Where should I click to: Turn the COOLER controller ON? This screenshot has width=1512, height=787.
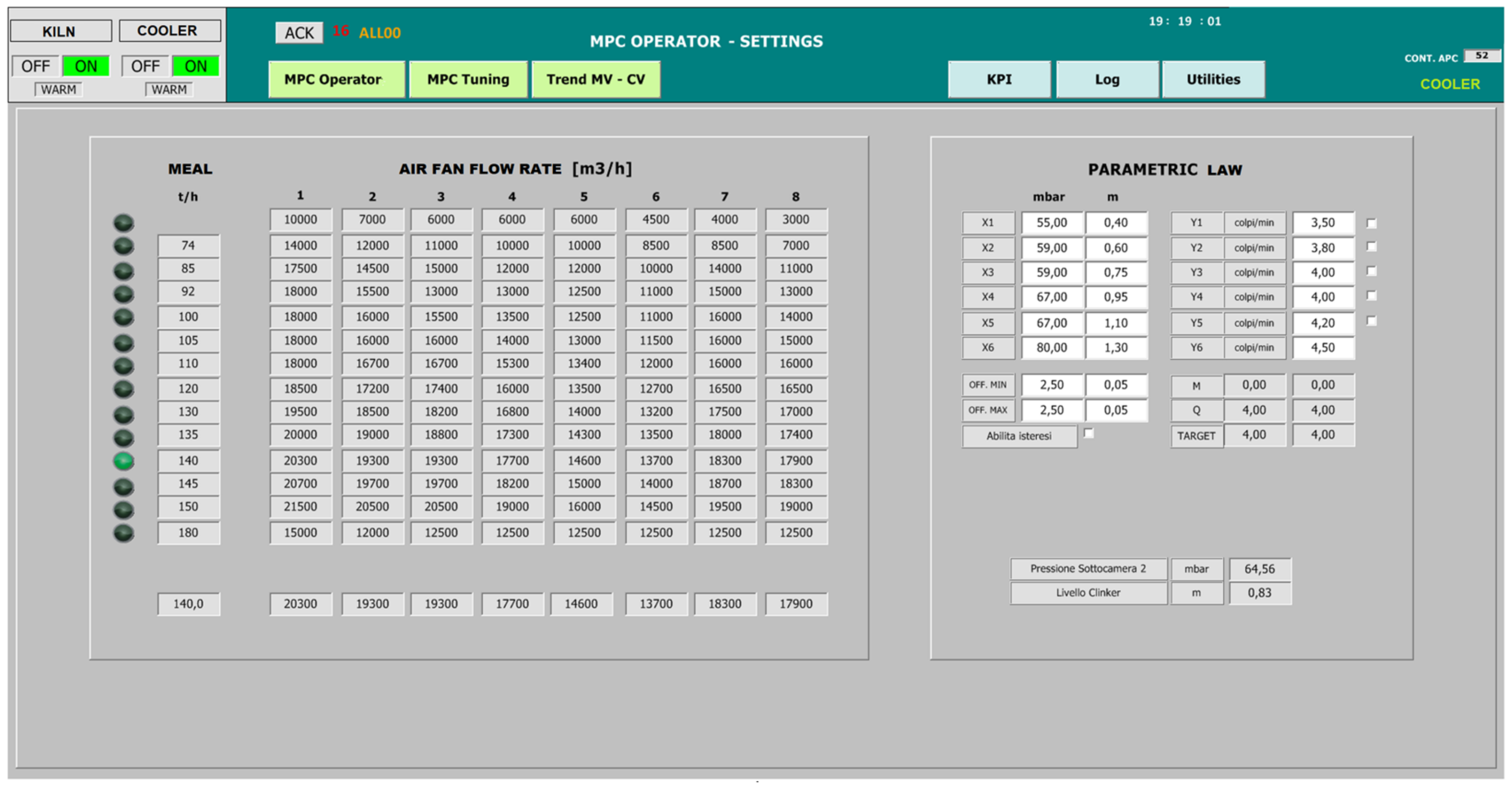[195, 66]
